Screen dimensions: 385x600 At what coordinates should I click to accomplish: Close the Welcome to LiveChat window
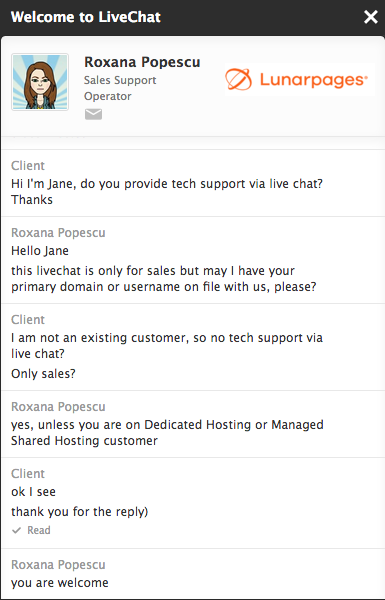[370, 17]
